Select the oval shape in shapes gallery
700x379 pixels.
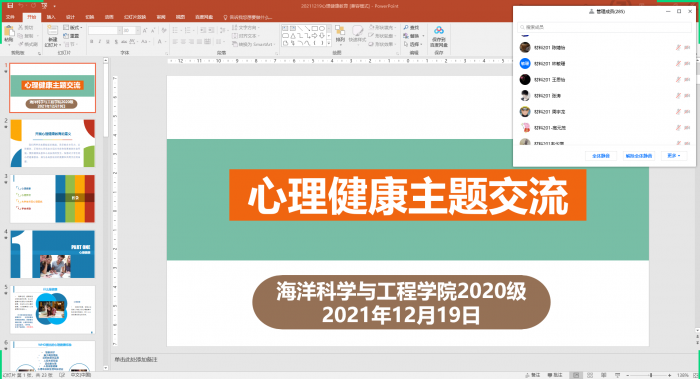(322, 28)
